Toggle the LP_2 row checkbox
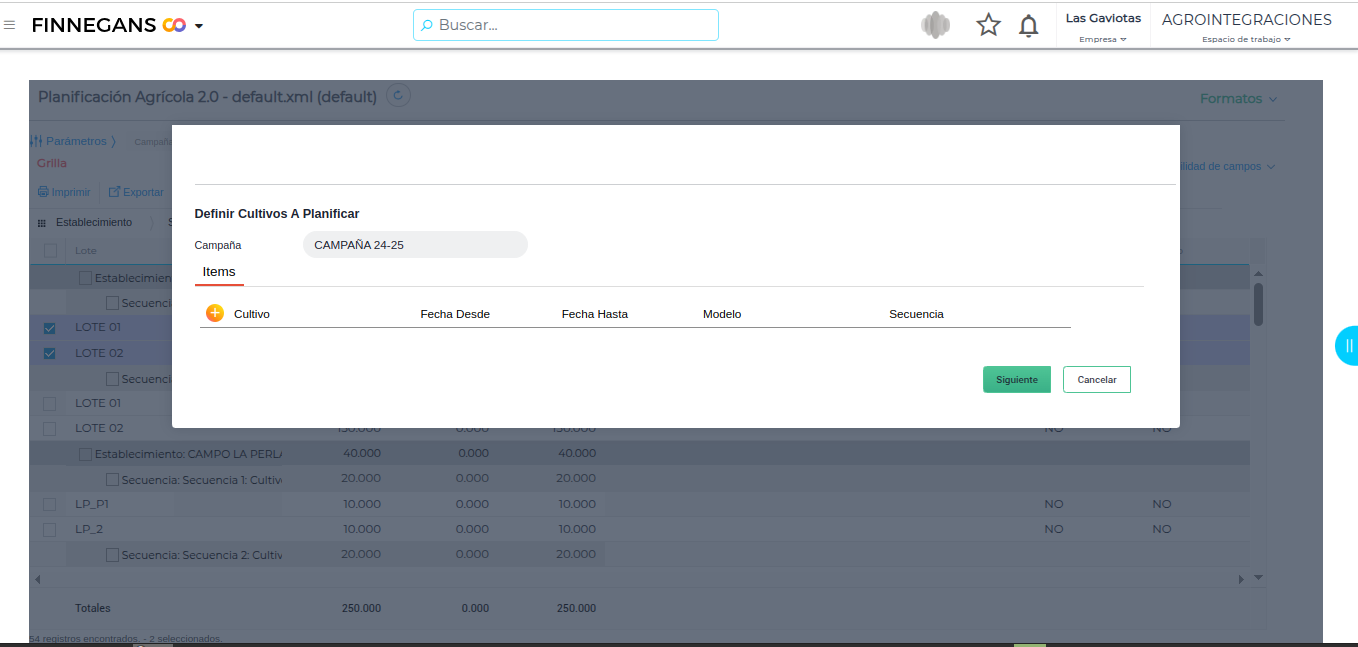The image size is (1358, 647). (49, 529)
